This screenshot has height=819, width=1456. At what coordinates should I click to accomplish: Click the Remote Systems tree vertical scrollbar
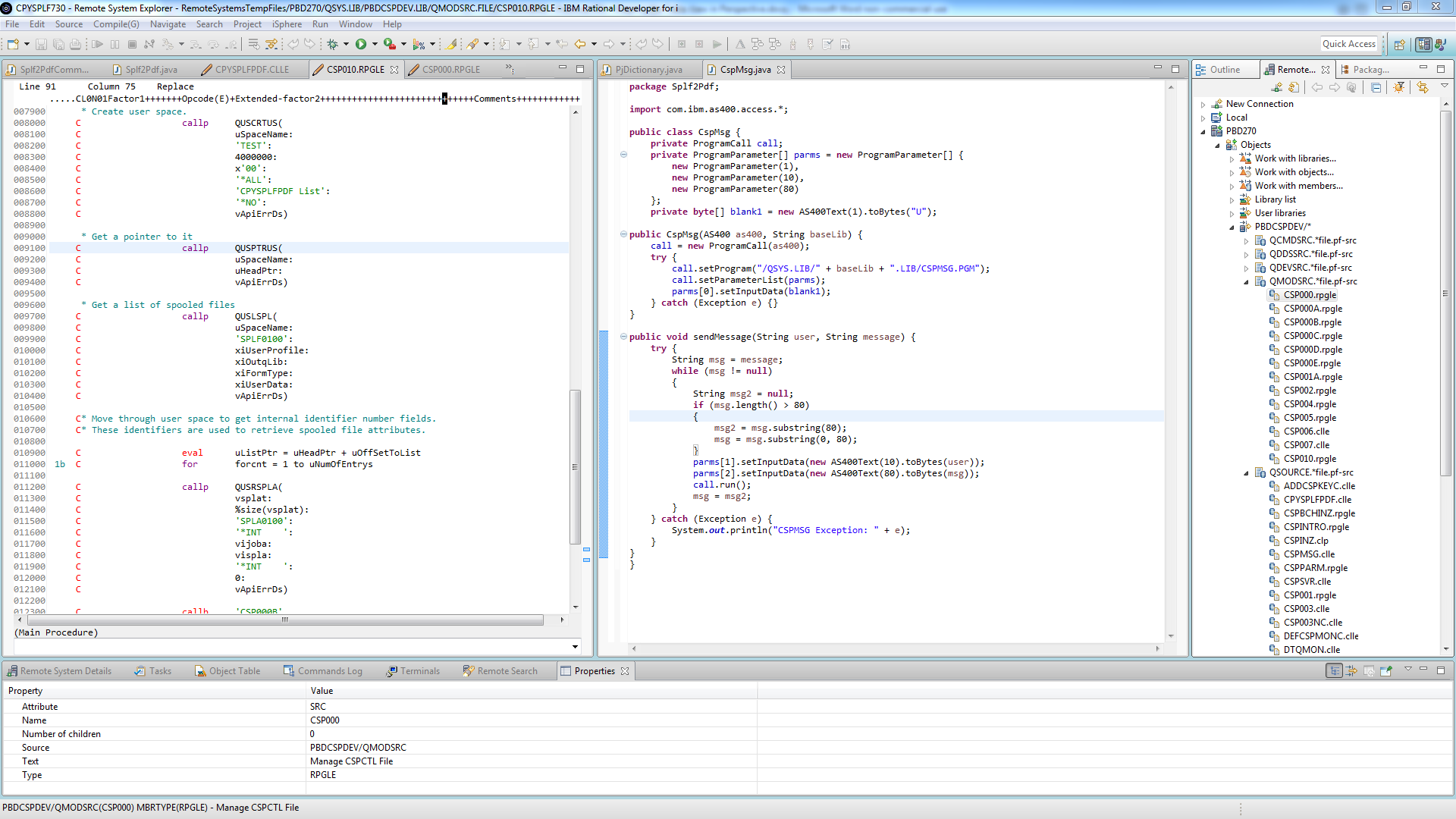tap(1445, 293)
